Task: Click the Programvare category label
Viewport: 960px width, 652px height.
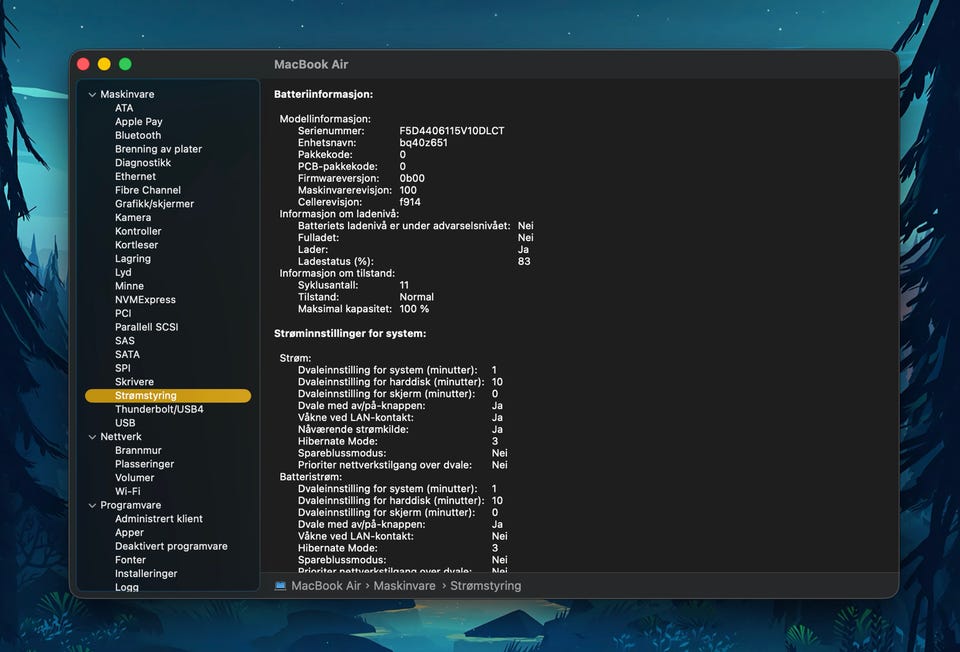Action: pyautogui.click(x=130, y=505)
